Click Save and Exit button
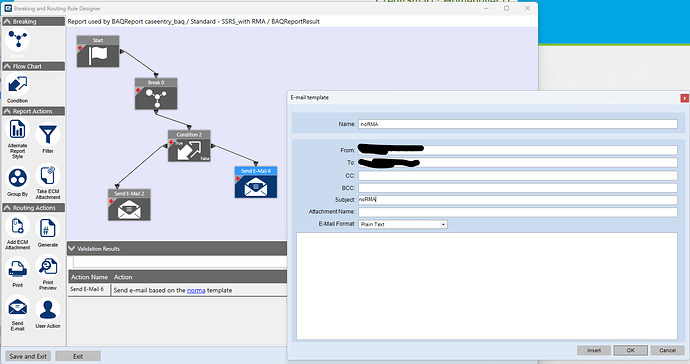The image size is (690, 364). coord(28,356)
